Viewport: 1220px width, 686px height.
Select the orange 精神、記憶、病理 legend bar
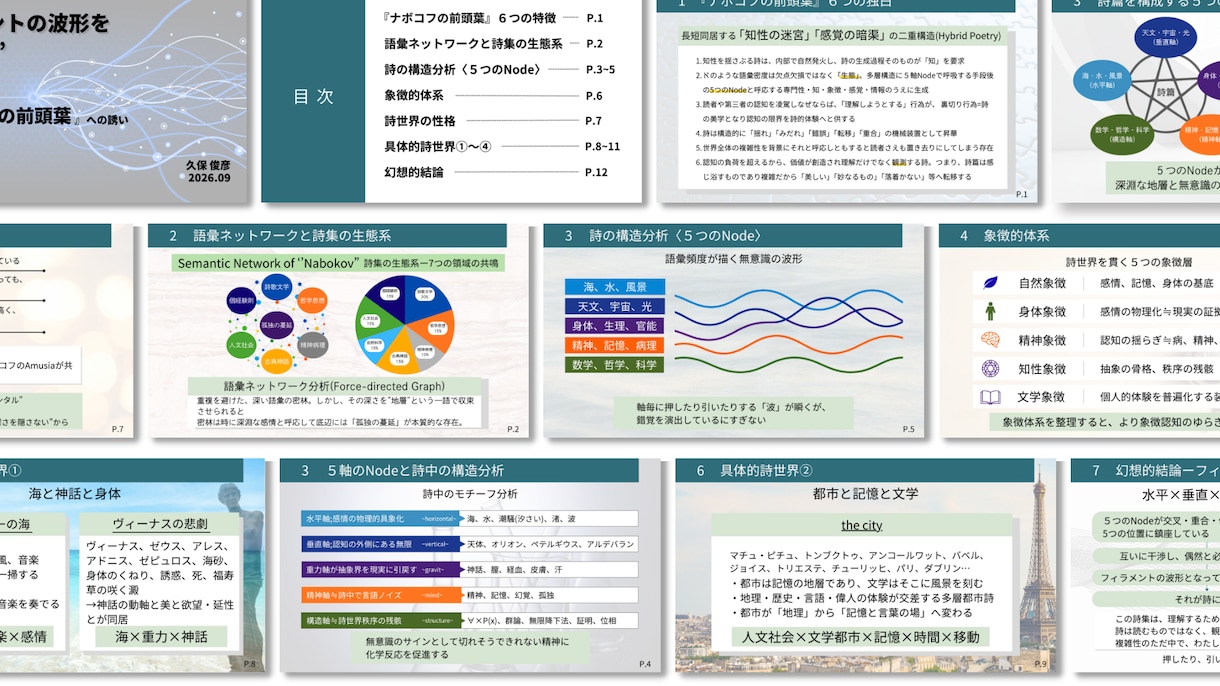pyautogui.click(x=615, y=345)
